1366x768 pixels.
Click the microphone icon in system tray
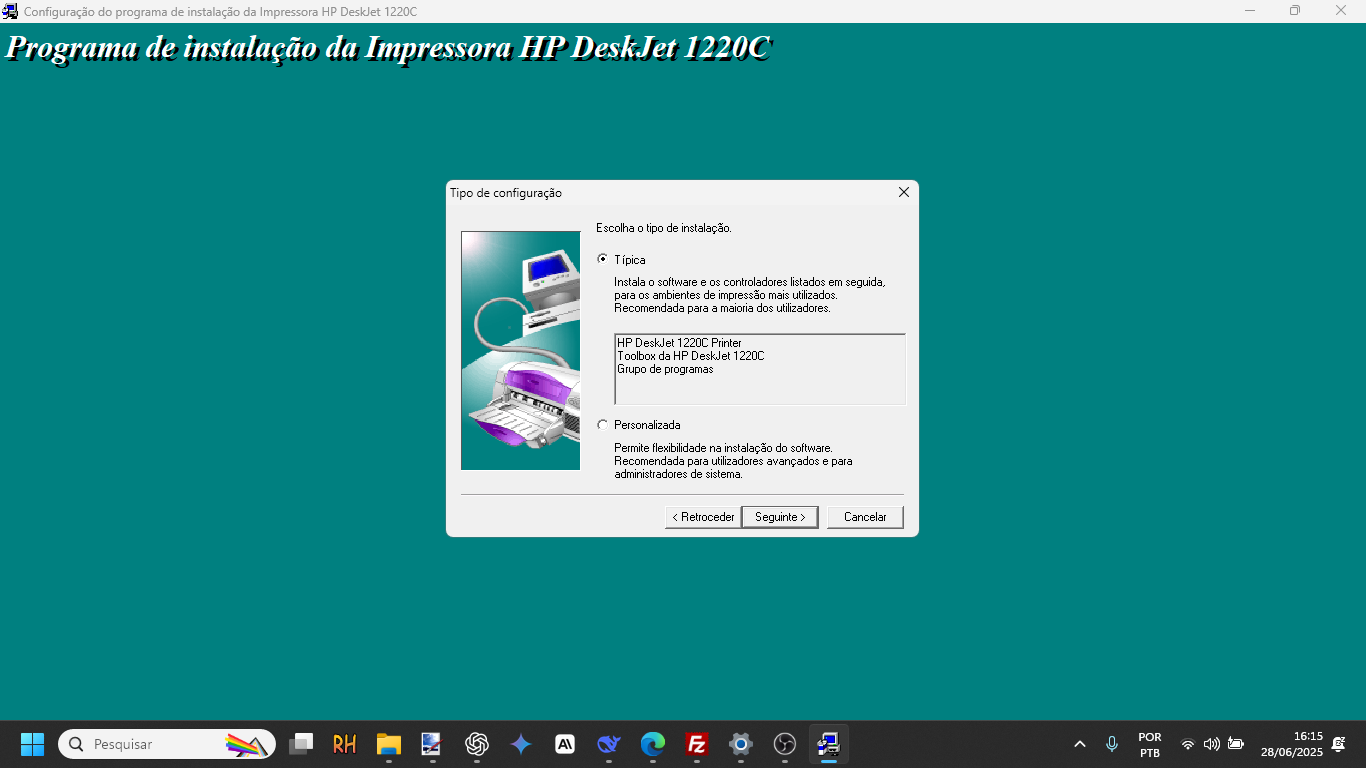click(x=1112, y=744)
